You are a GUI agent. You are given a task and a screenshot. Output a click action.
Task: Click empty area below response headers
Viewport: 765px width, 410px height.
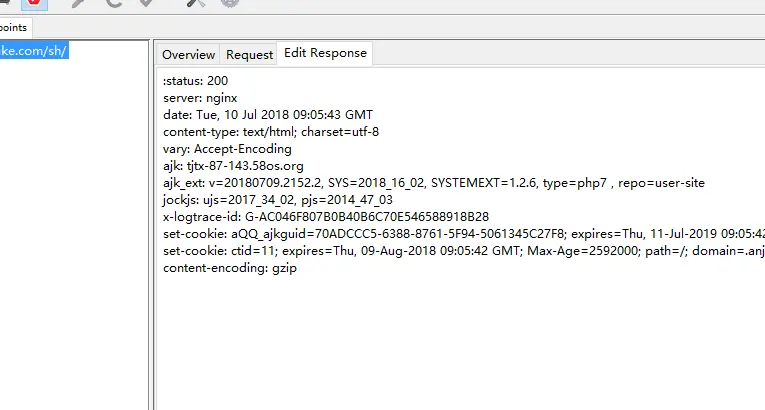coord(459,342)
